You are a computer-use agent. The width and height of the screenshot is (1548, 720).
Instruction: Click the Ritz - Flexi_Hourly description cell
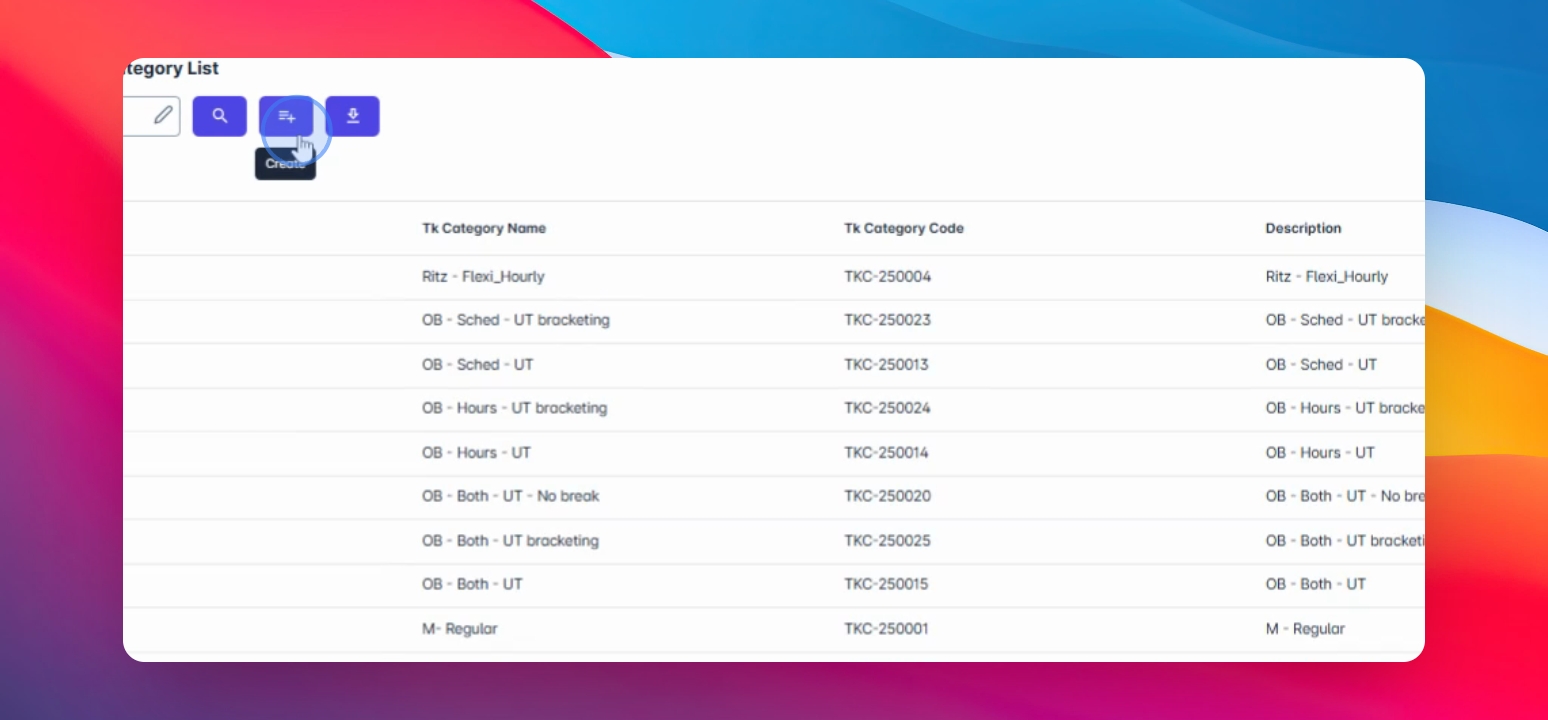point(1327,276)
